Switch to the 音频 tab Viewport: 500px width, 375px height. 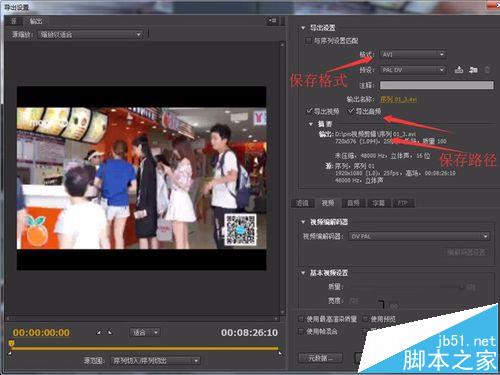353,203
